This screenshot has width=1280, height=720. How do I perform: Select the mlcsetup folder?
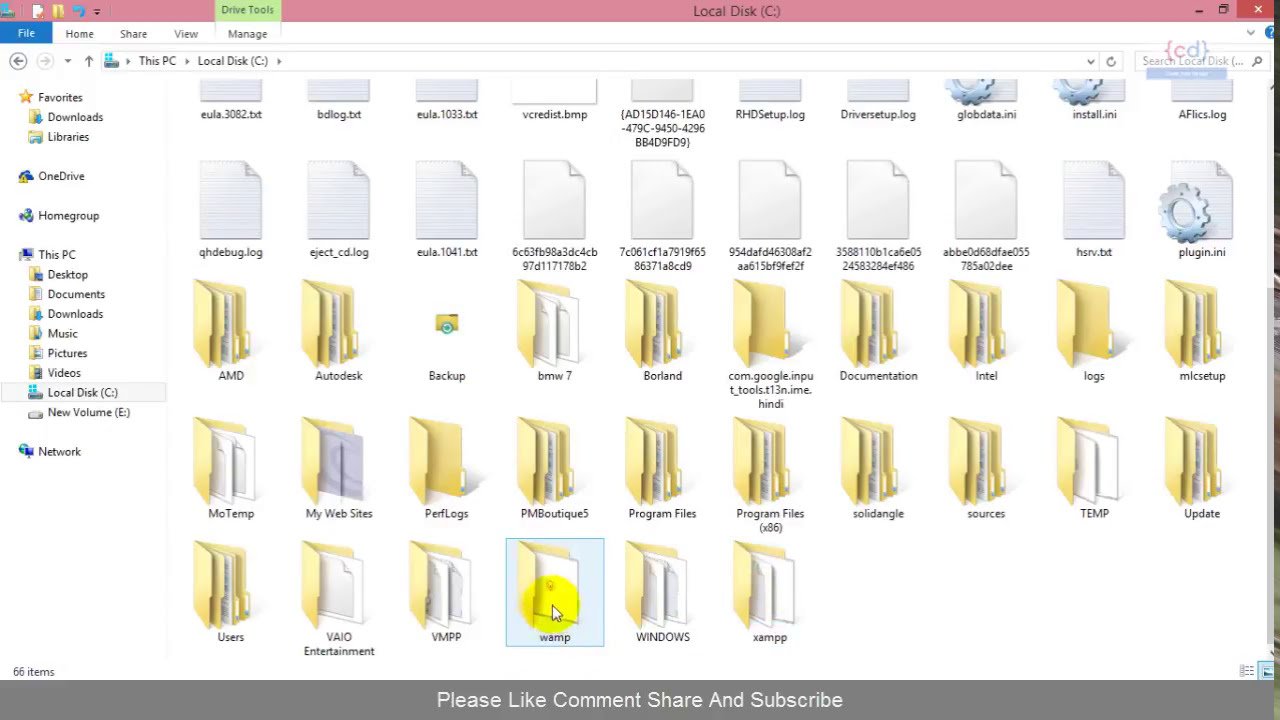coord(1202,330)
